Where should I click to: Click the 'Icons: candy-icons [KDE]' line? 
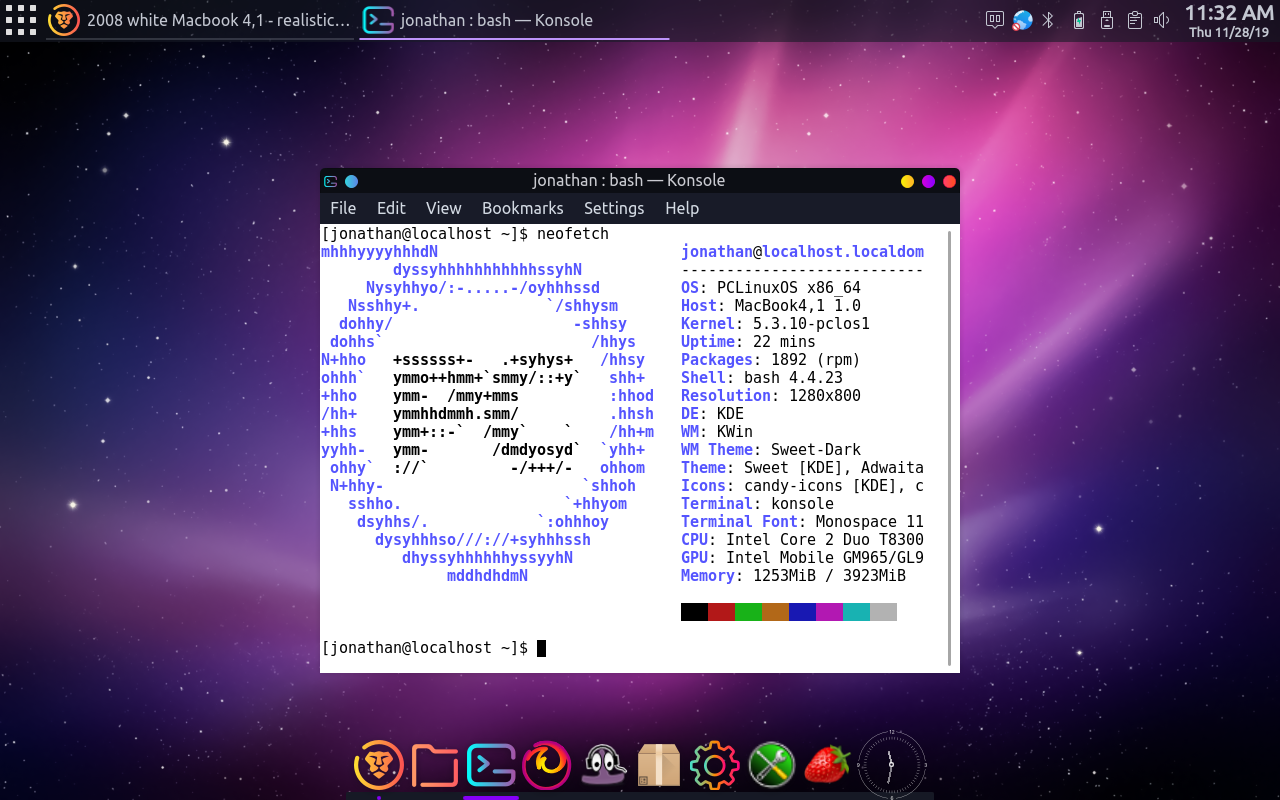802,486
